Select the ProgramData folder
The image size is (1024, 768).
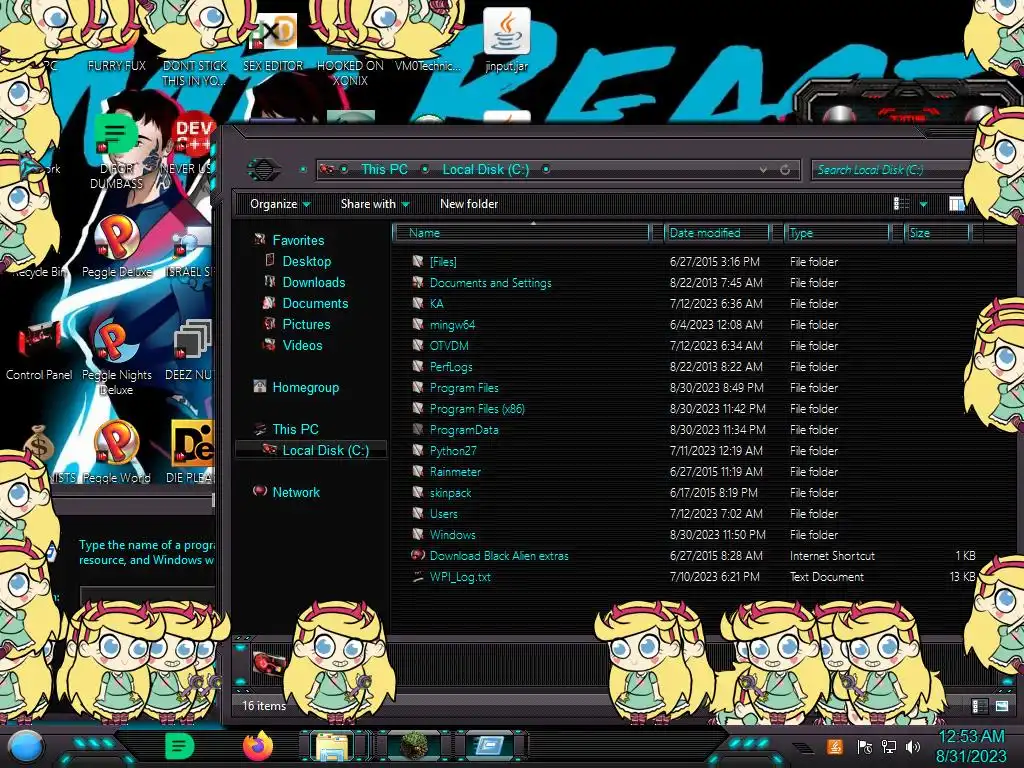pyautogui.click(x=464, y=430)
